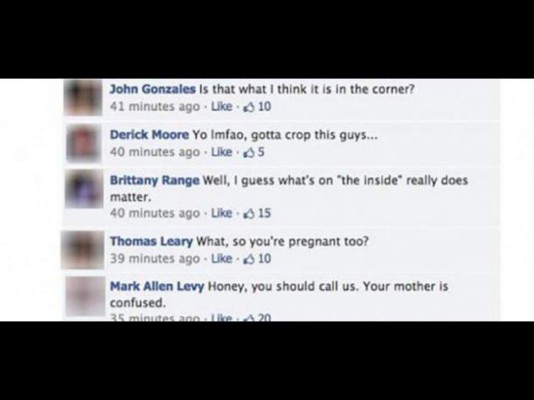Visit John Gonzales' profile via name link

153,89
